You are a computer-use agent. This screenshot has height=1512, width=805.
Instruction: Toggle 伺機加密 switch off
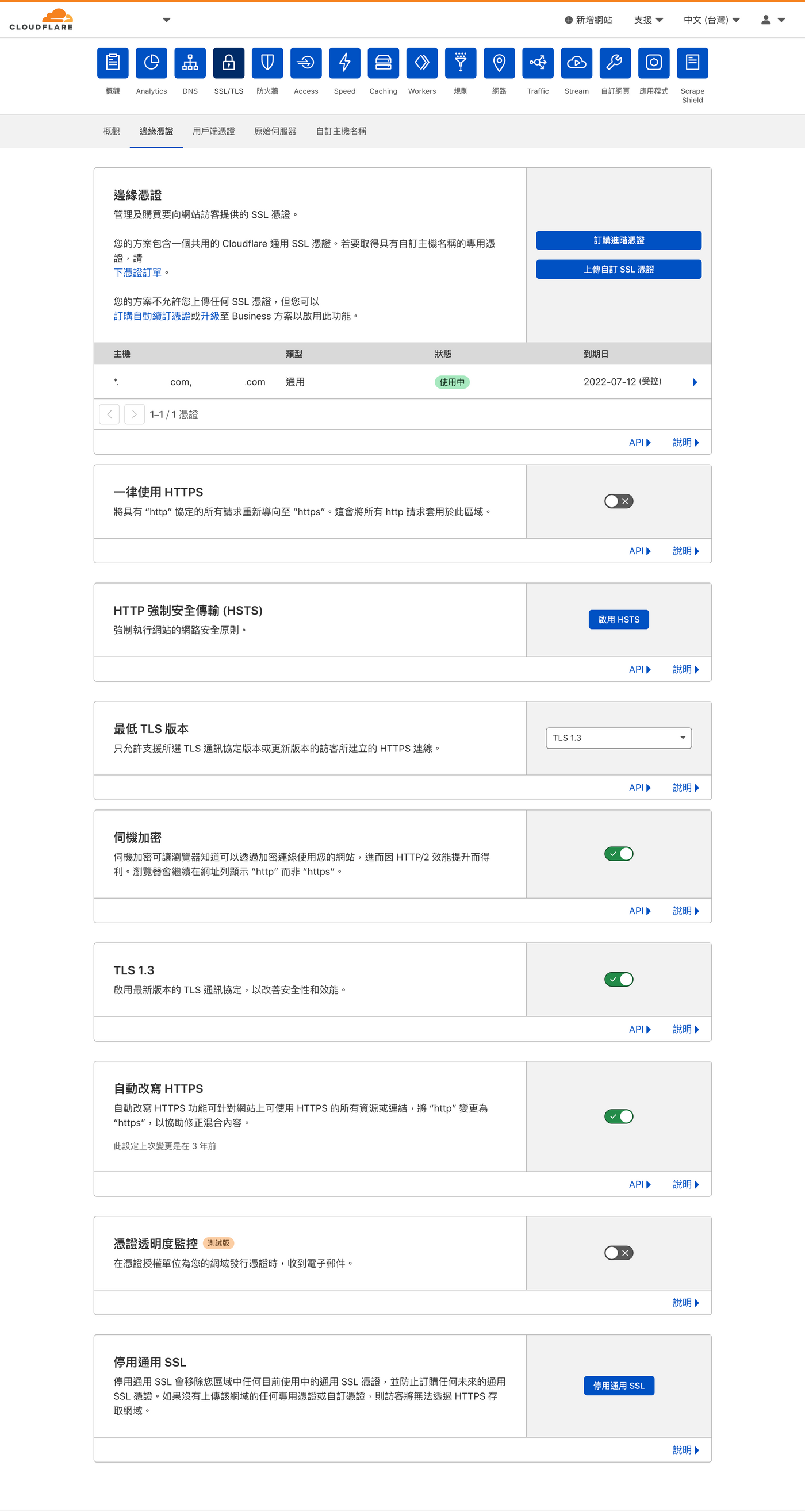click(619, 854)
